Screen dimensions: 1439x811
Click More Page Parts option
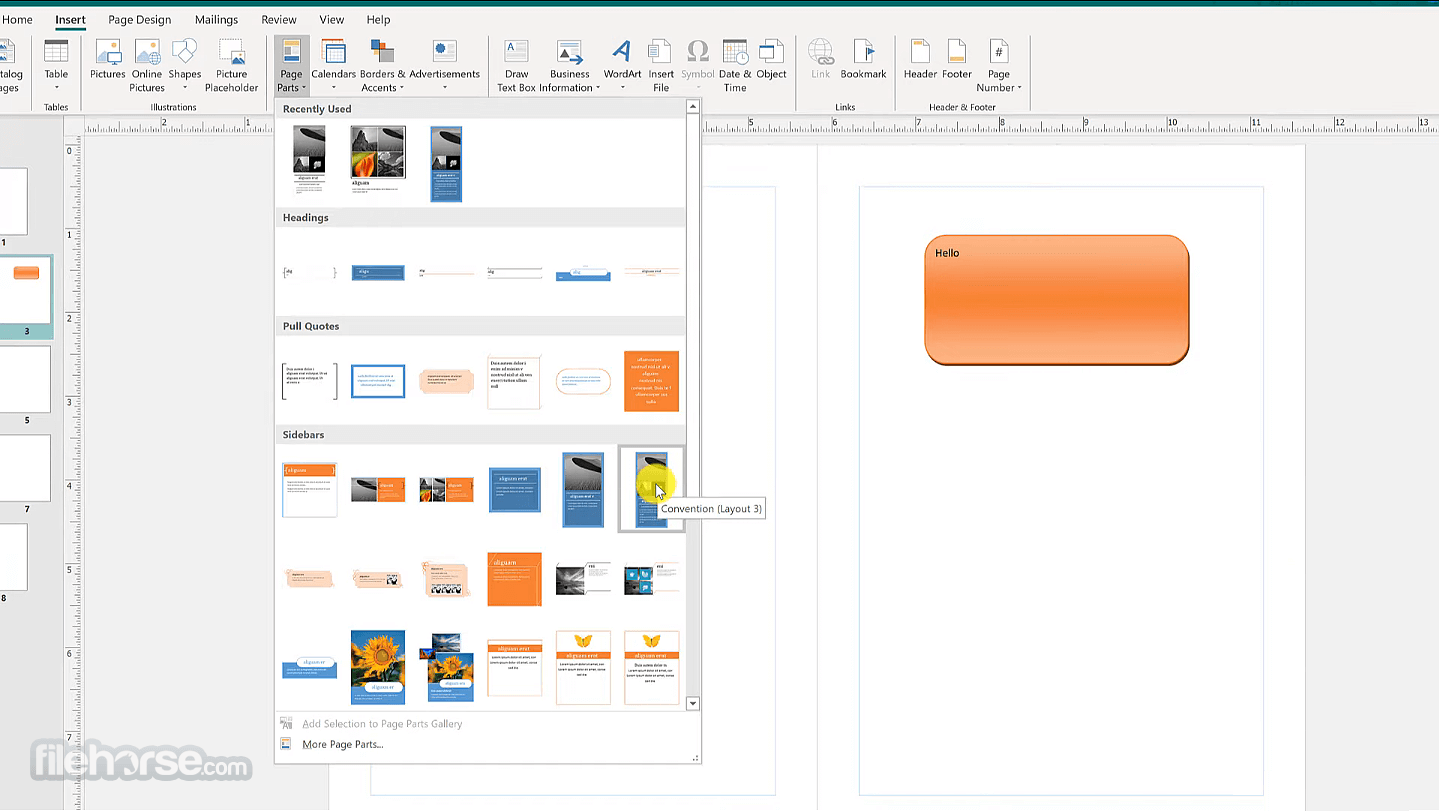[x=343, y=744]
